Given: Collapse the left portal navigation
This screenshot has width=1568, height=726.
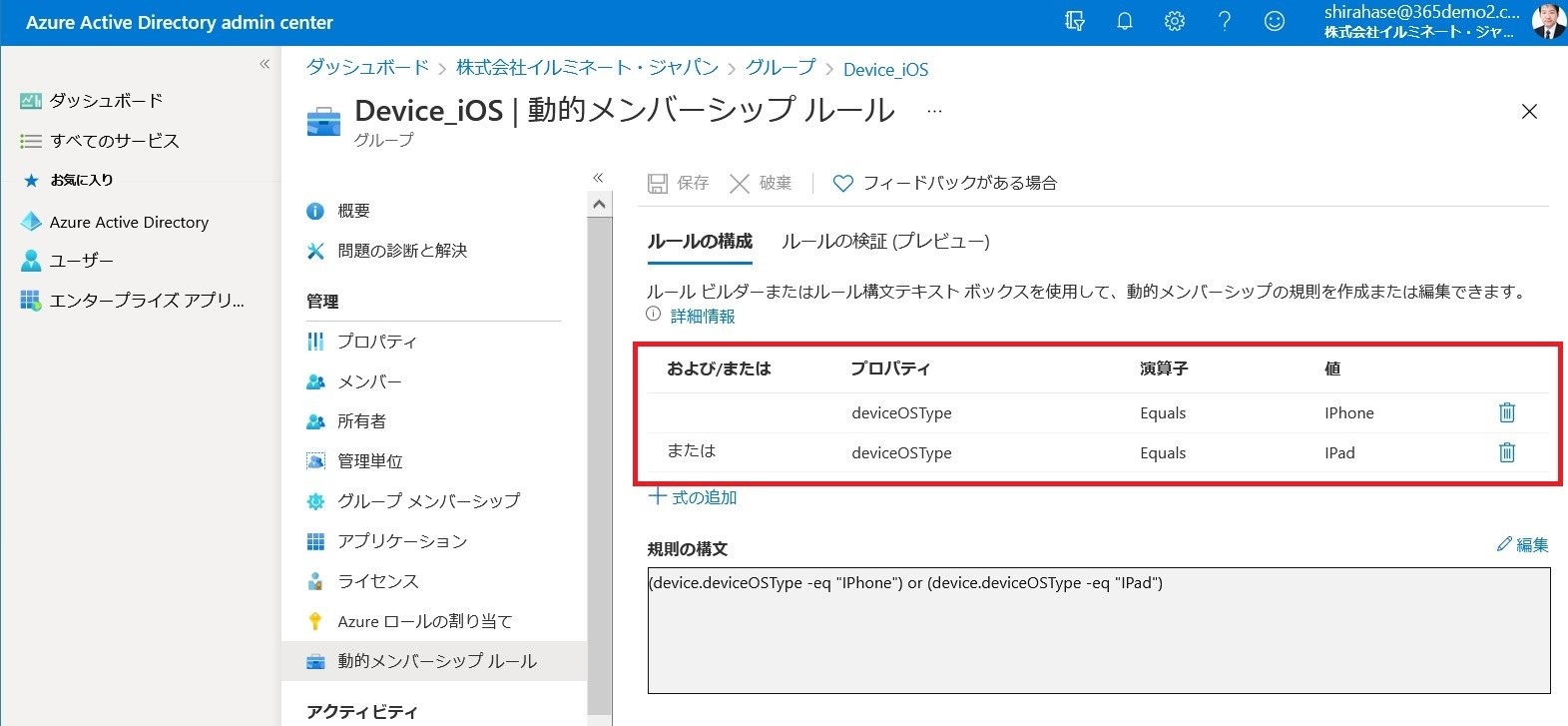Looking at the screenshot, I should pyautogui.click(x=264, y=64).
